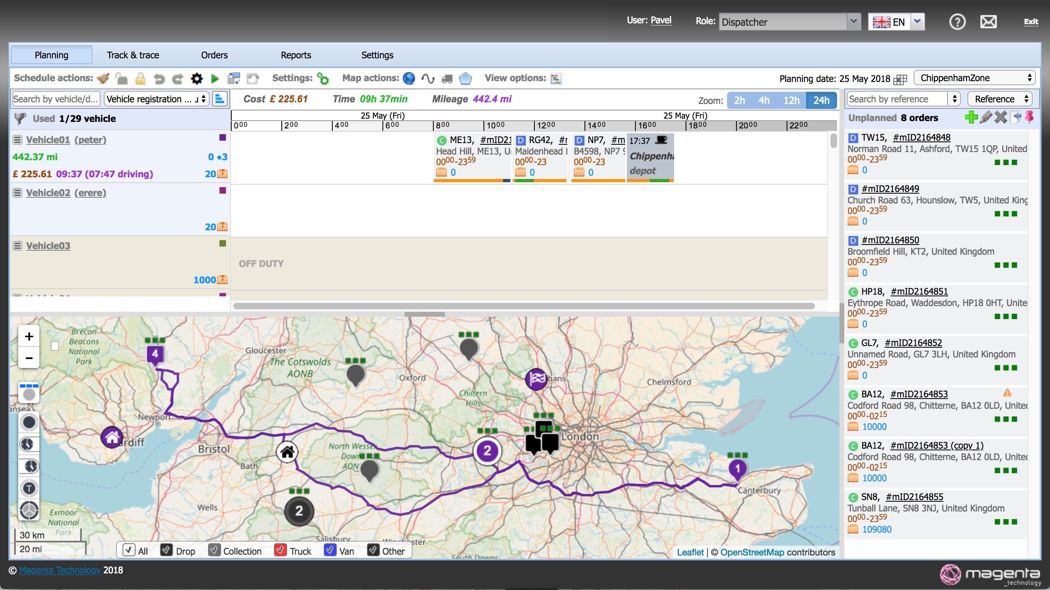This screenshot has height=590, width=1050.
Task: Run the schedule with the green play icon
Action: point(215,78)
